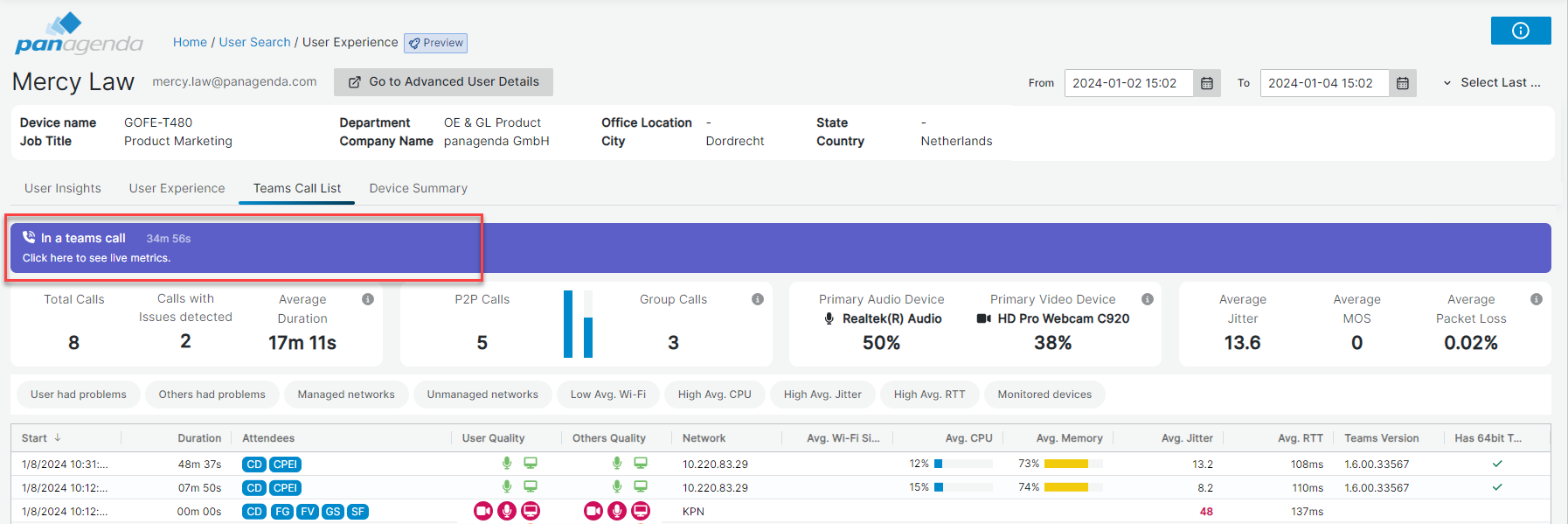
Task: Sort the table by Avg. Jitter column
Action: coord(1187,438)
